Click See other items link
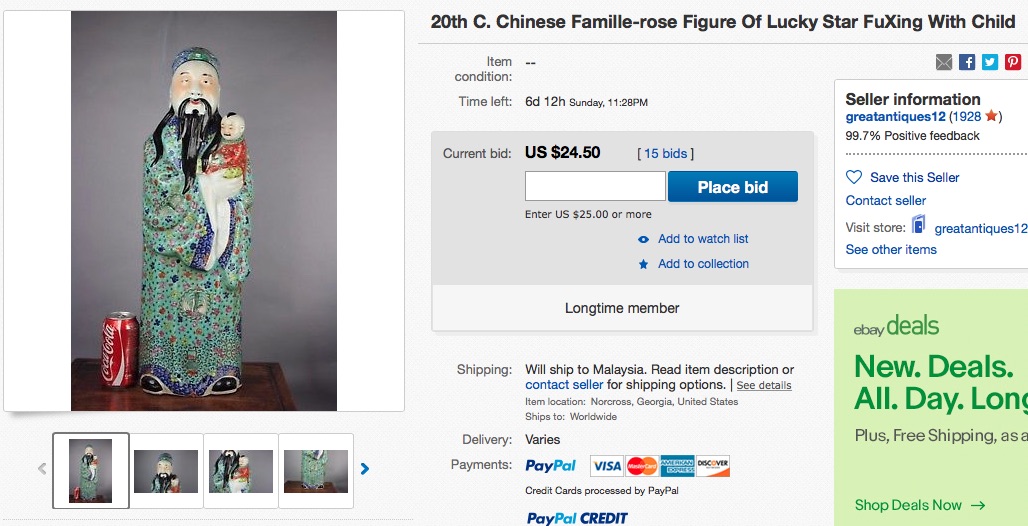The width and height of the screenshot is (1028, 526). [891, 250]
